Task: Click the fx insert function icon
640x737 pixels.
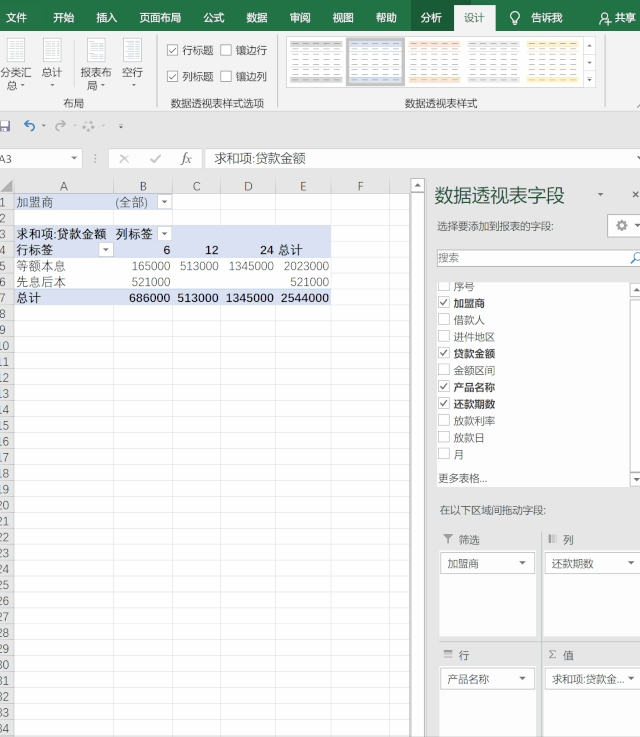Action: pyautogui.click(x=186, y=159)
